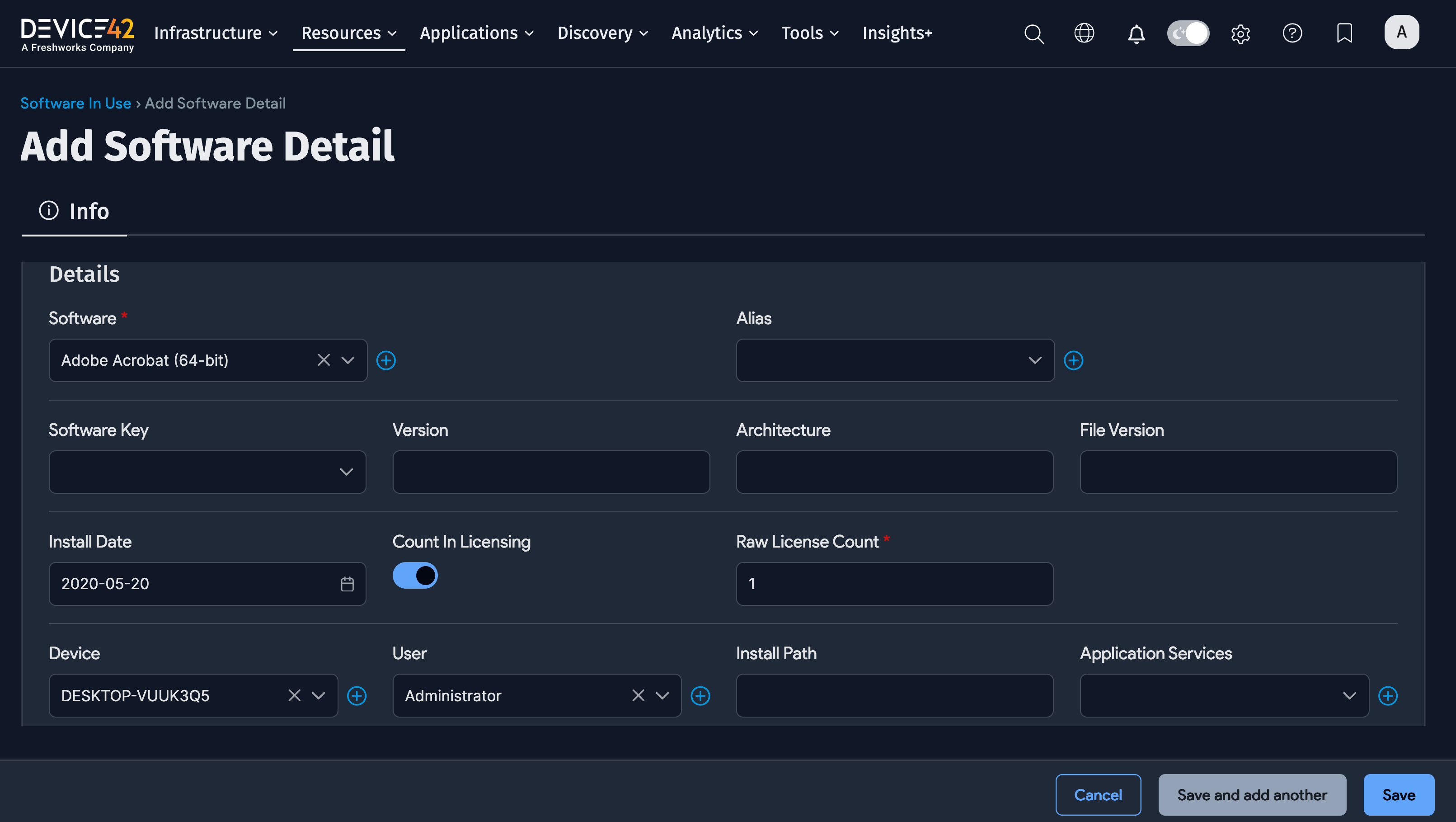Viewport: 1456px width, 822px height.
Task: Open the settings gear icon
Action: coord(1240,34)
